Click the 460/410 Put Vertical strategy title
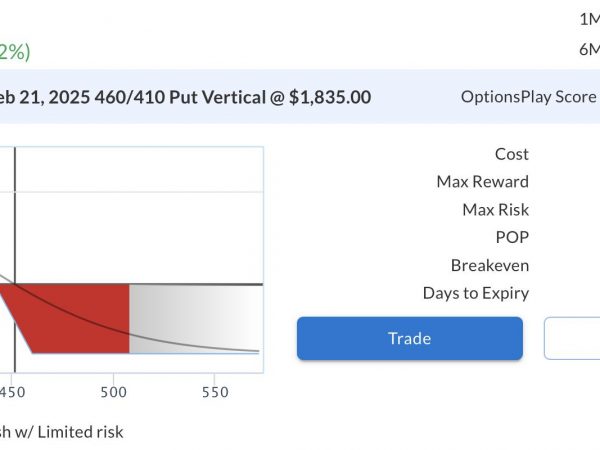The image size is (600, 450). point(186,97)
